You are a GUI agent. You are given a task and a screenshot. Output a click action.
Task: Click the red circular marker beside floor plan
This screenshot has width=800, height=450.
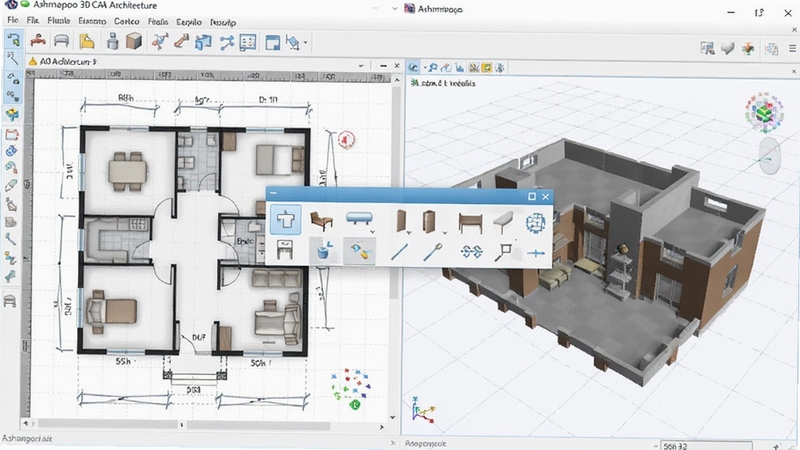click(x=346, y=139)
